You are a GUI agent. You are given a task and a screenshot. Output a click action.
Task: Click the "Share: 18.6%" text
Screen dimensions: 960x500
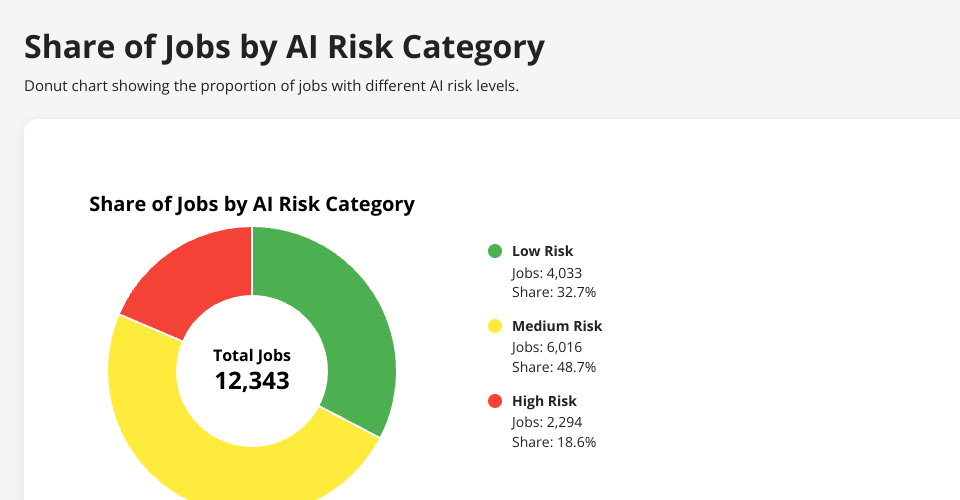pyautogui.click(x=554, y=442)
